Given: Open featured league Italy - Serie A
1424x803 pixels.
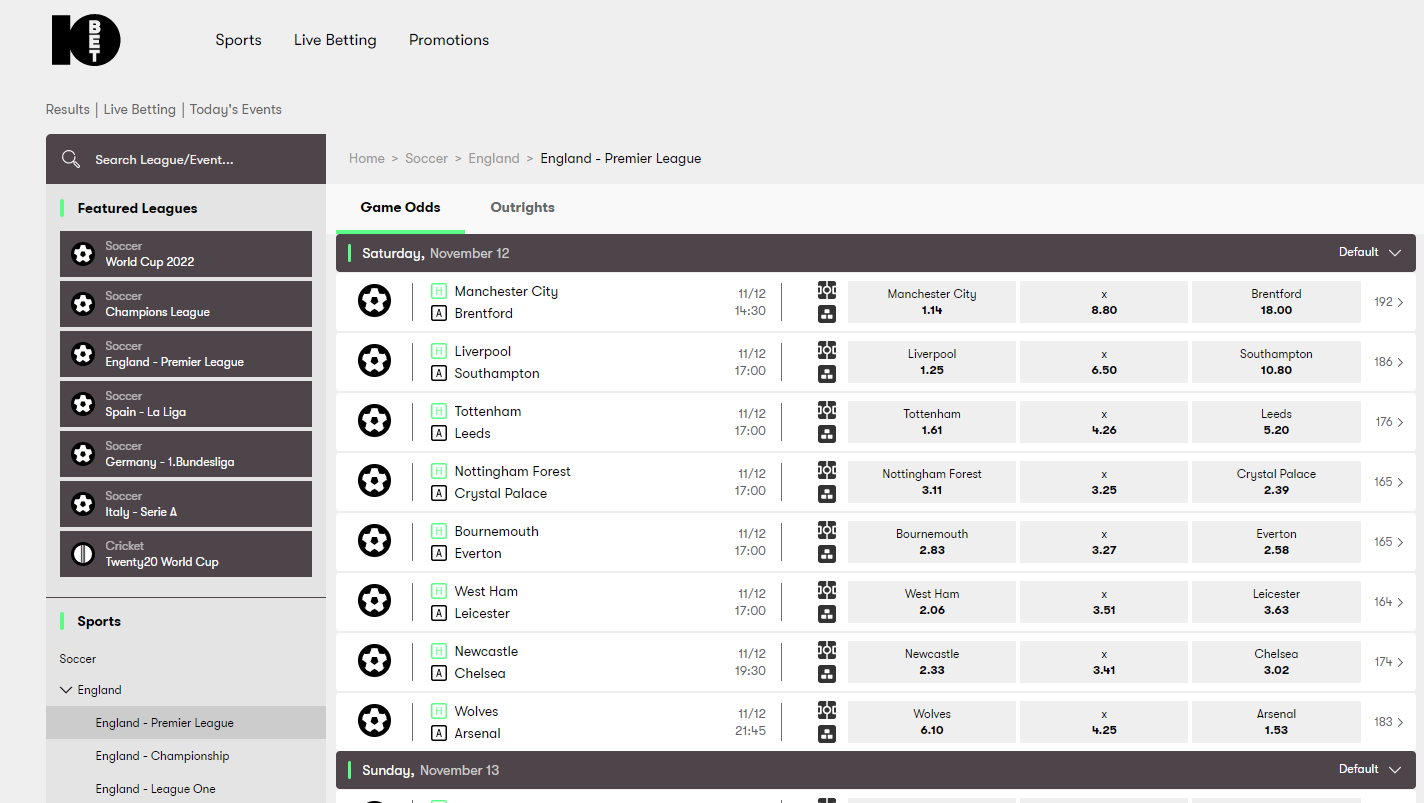Looking at the screenshot, I should pos(186,504).
